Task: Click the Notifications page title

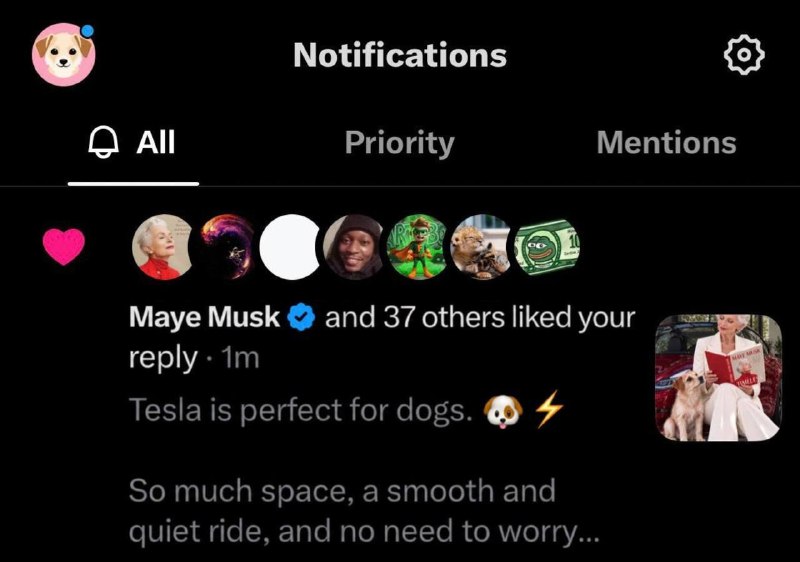Action: [400, 55]
